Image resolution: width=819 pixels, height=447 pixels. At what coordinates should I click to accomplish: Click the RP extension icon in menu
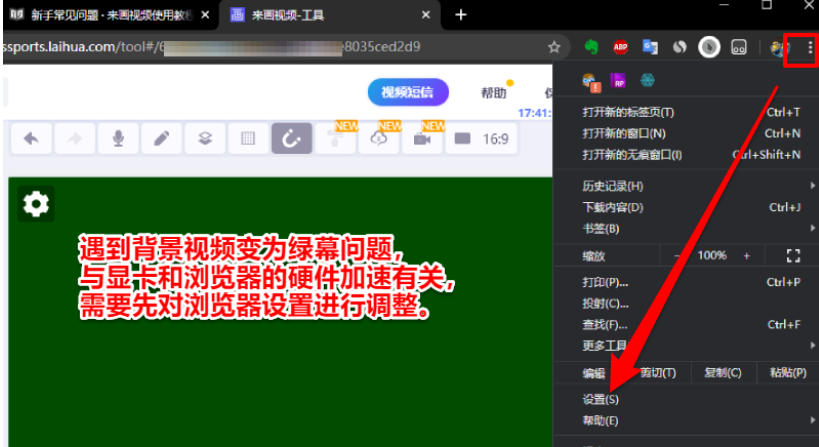[x=618, y=81]
